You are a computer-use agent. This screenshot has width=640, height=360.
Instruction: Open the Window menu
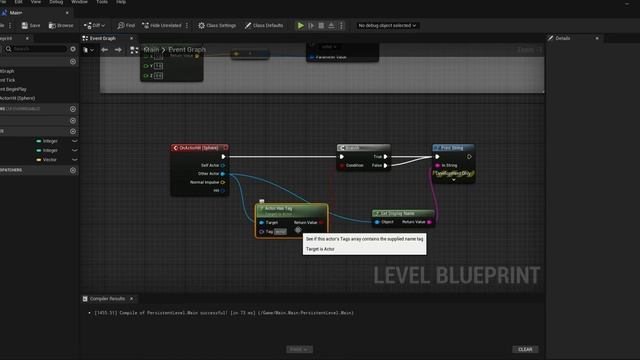(x=79, y=2)
